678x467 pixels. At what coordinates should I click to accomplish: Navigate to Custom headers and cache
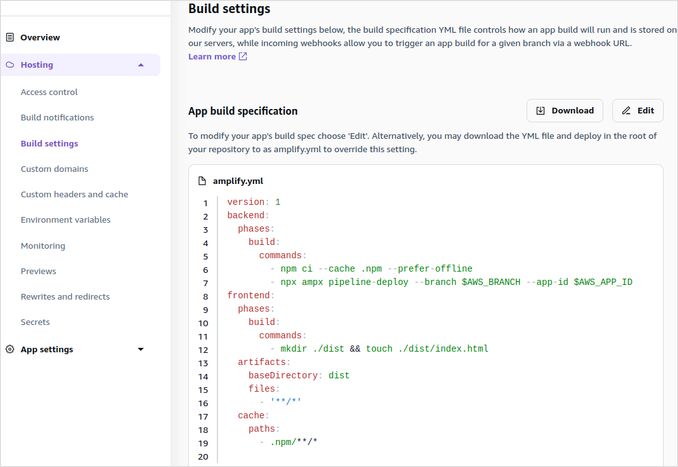[x=74, y=194]
